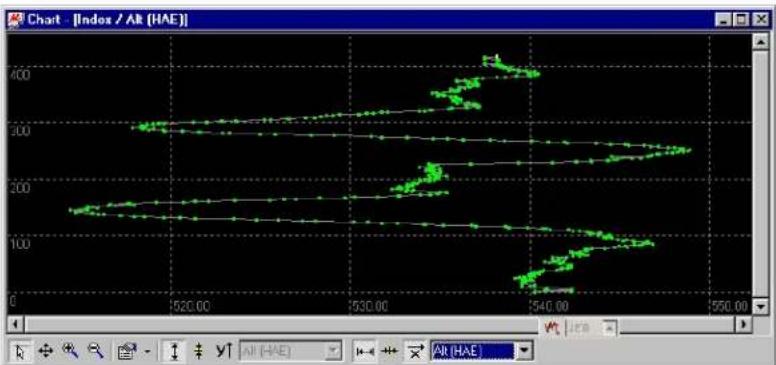This screenshot has height=365, width=776.
Task: Click horizontal scrollbar left arrow
Action: [16, 325]
